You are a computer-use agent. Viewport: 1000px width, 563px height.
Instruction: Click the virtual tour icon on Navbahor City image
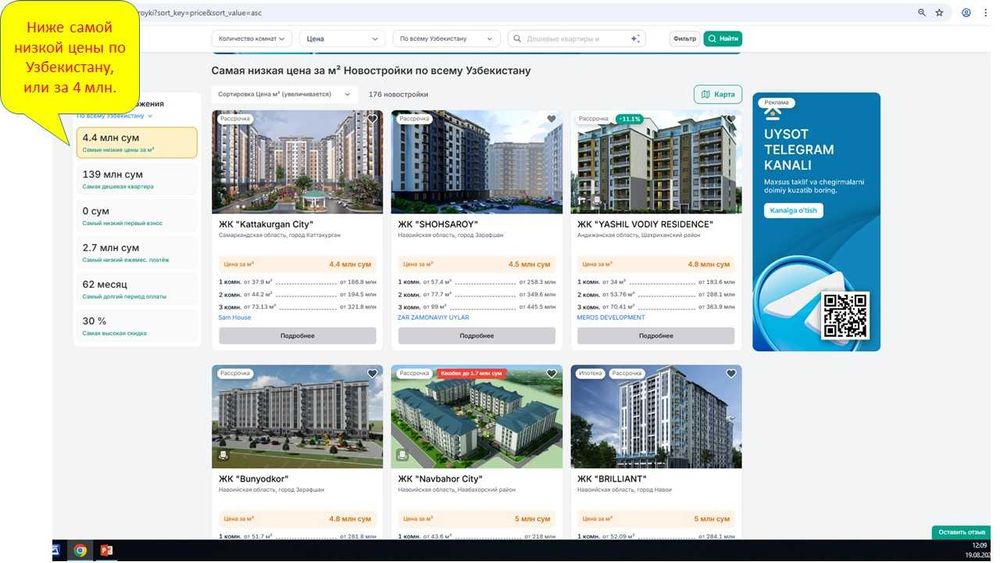(402, 455)
